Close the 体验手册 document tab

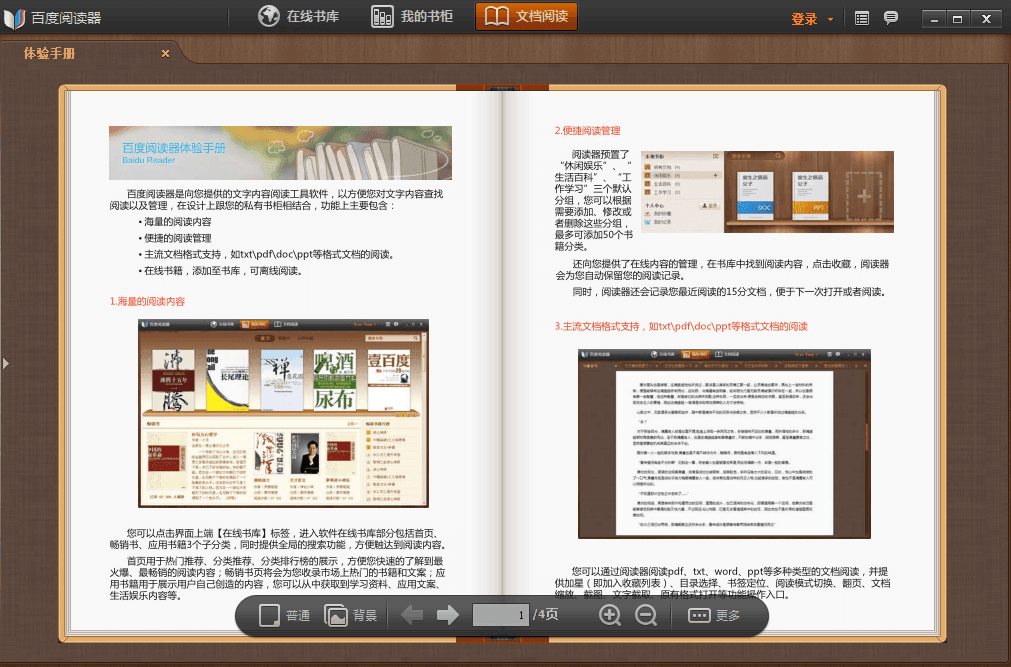165,54
